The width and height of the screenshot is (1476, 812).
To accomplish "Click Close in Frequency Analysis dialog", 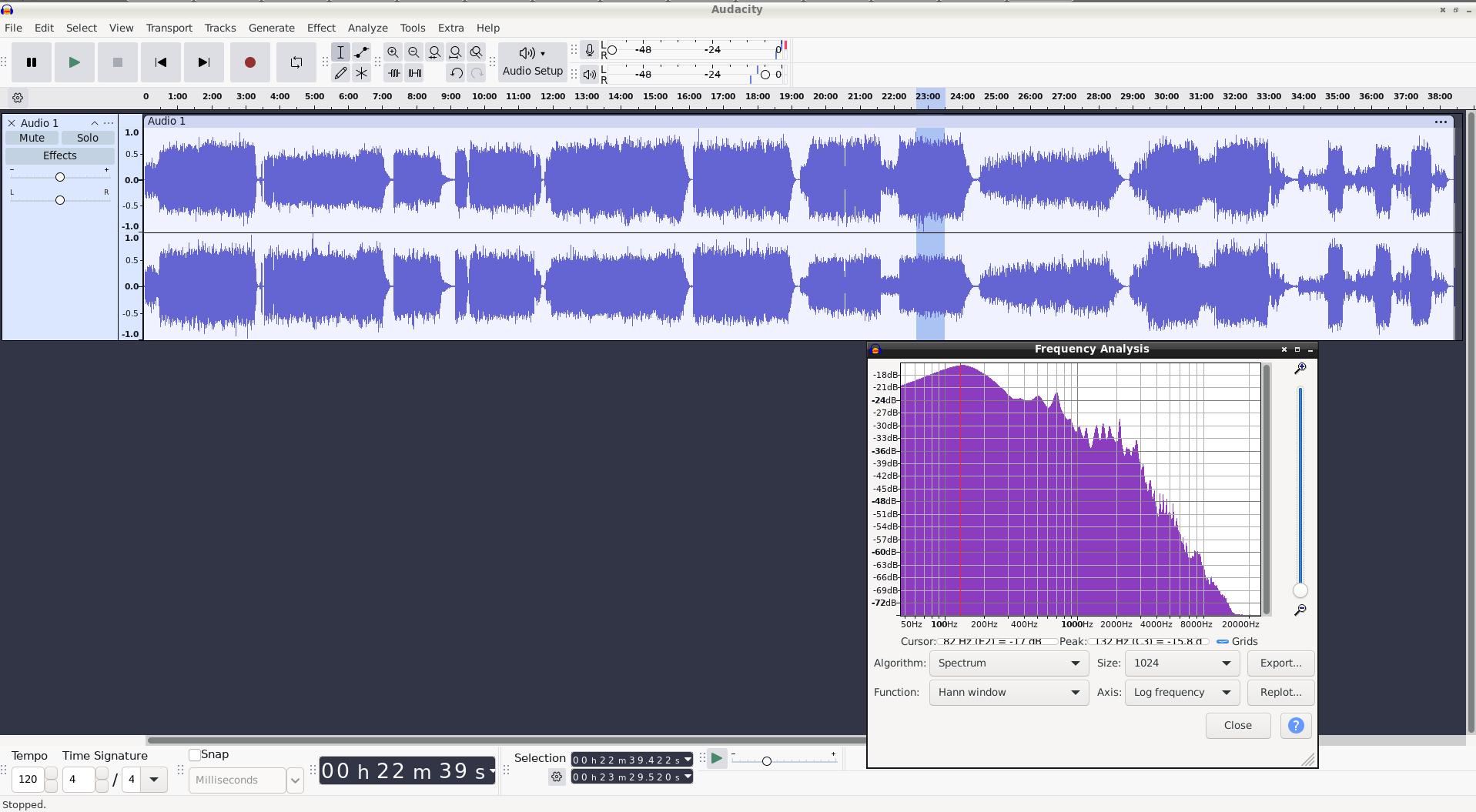I will coord(1238,725).
